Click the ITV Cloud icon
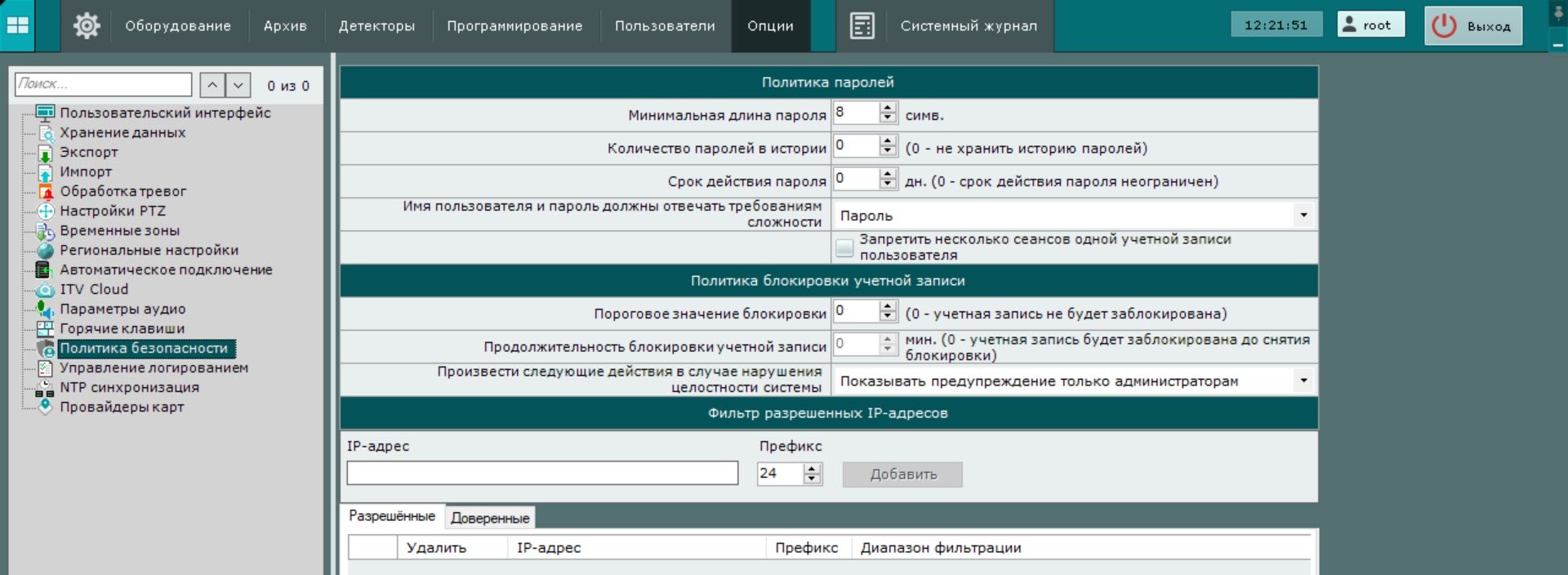The height and width of the screenshot is (575, 1568). click(46, 290)
